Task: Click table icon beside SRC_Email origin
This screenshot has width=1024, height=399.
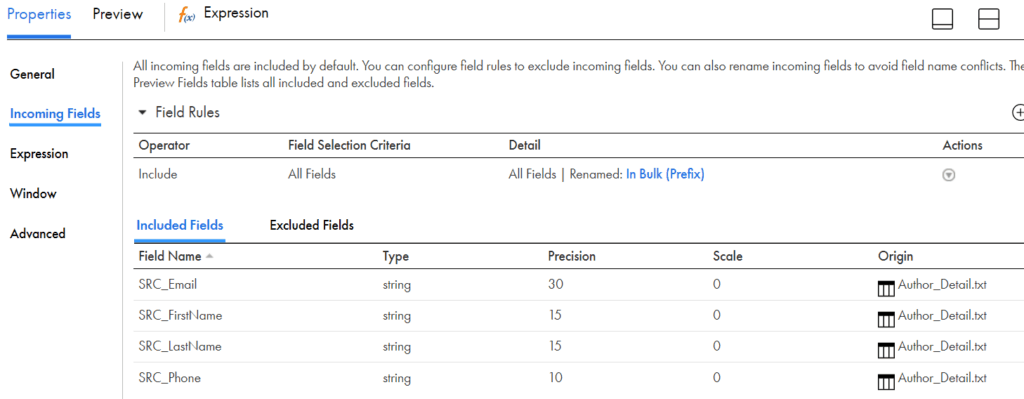Action: [x=886, y=288]
